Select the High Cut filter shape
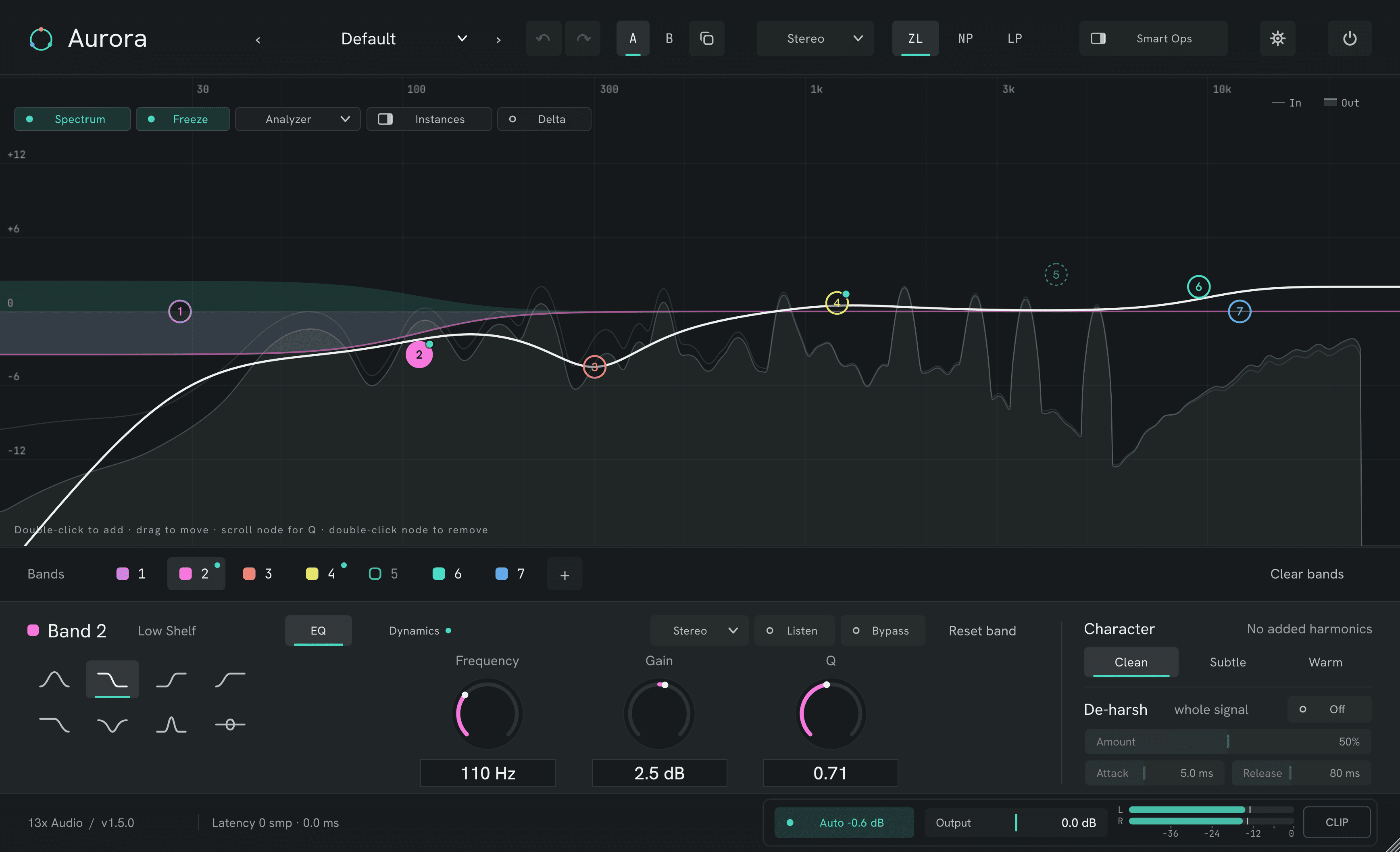This screenshot has width=1400, height=852. [x=54, y=725]
